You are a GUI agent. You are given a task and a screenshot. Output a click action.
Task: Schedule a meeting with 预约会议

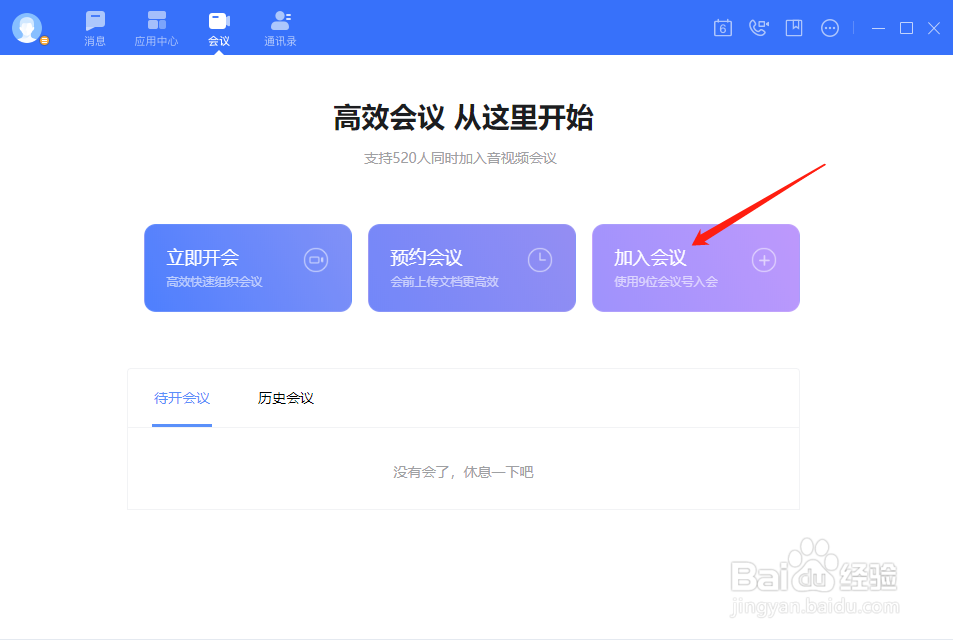click(472, 268)
